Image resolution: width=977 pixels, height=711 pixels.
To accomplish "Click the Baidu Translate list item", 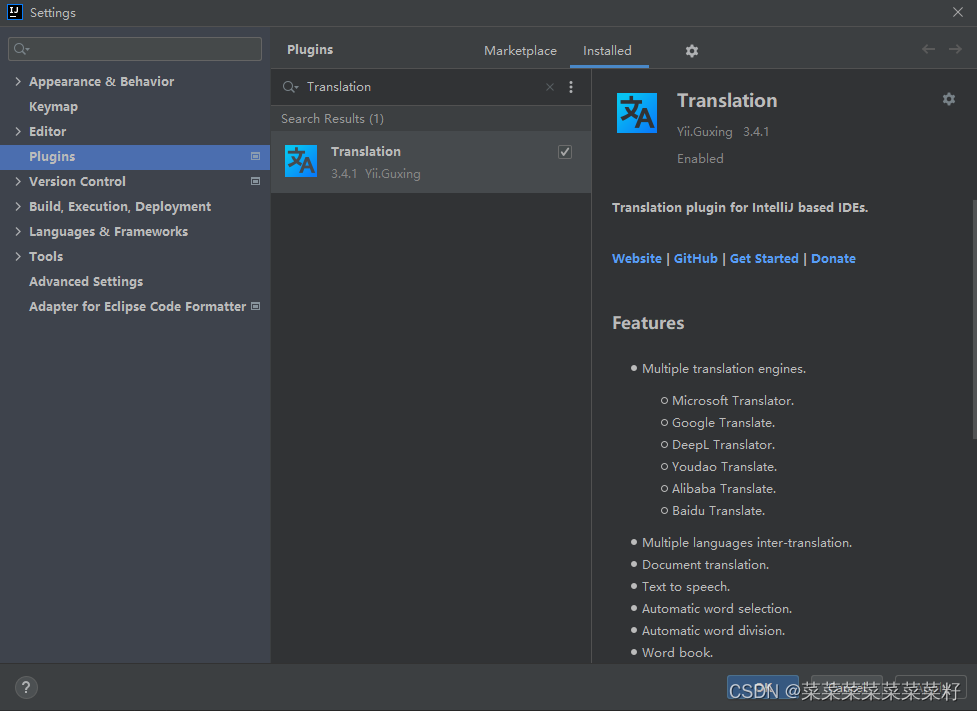I will 718,511.
